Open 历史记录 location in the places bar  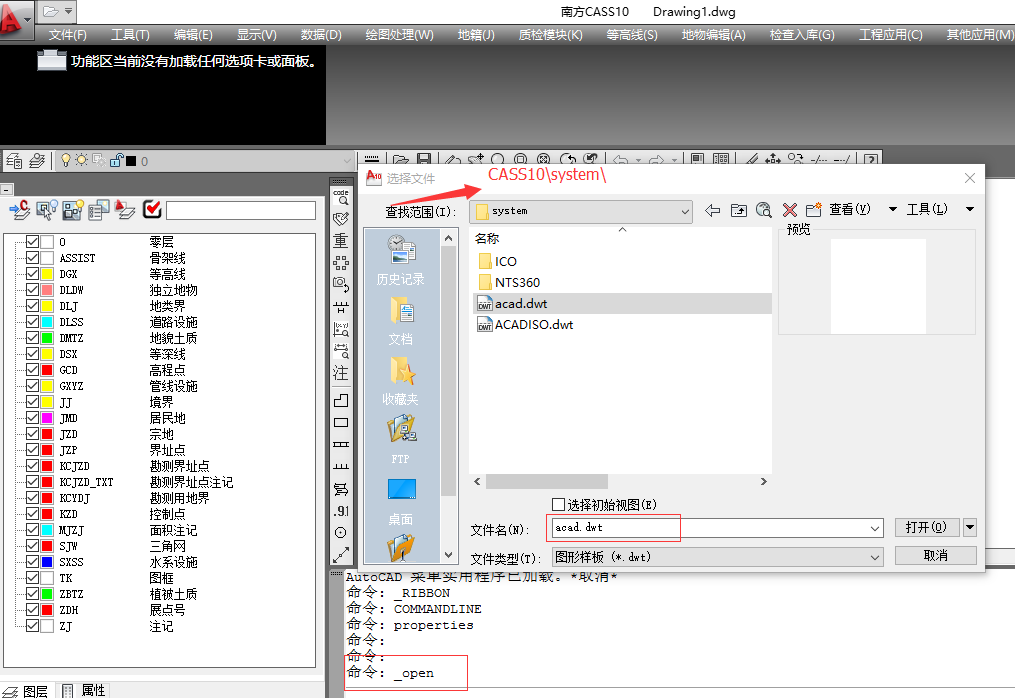click(401, 261)
